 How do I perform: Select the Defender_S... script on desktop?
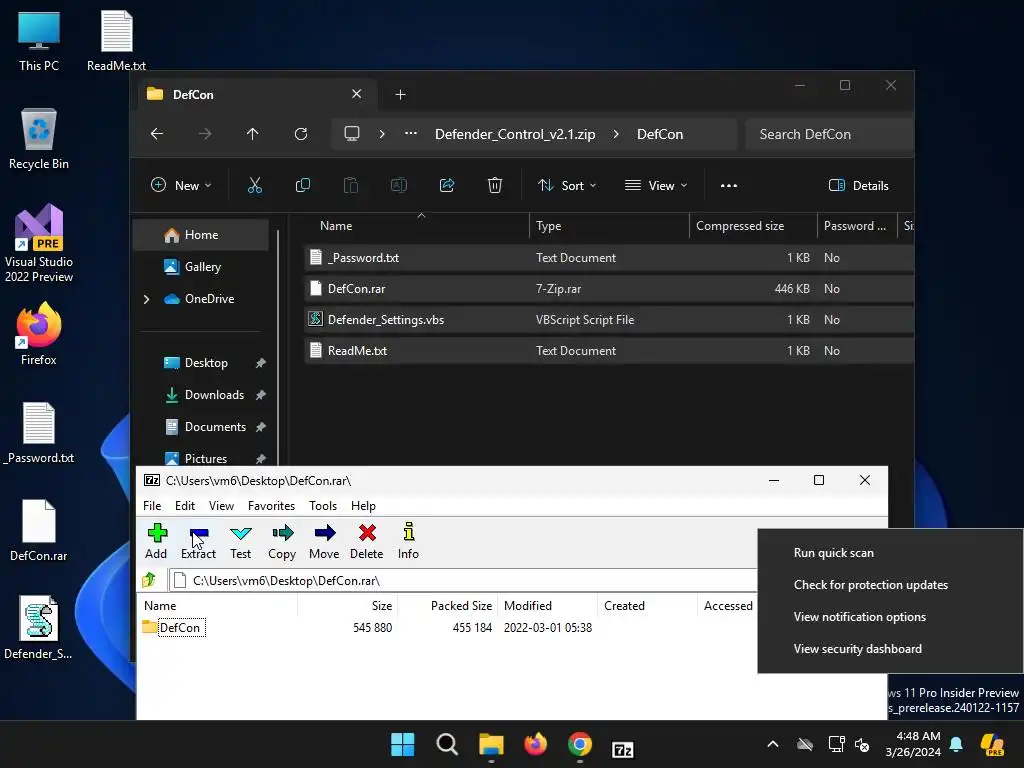[x=39, y=628]
